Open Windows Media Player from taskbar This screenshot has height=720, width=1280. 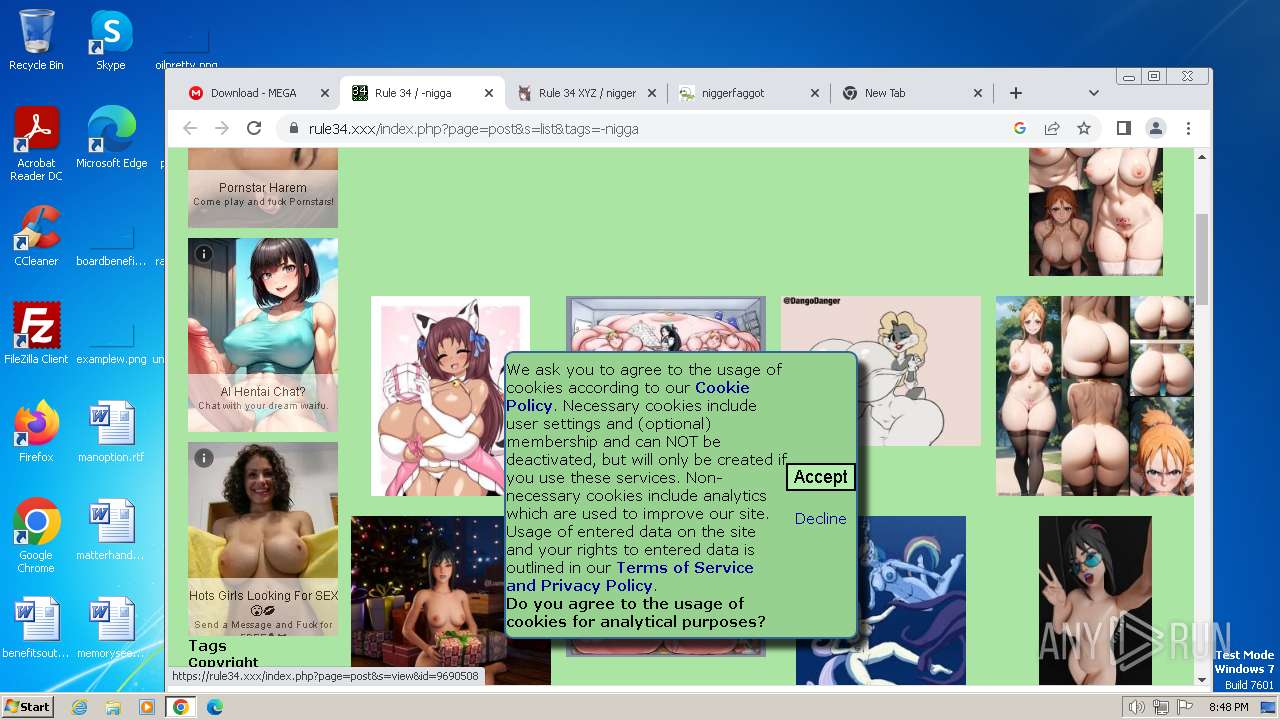pos(147,707)
